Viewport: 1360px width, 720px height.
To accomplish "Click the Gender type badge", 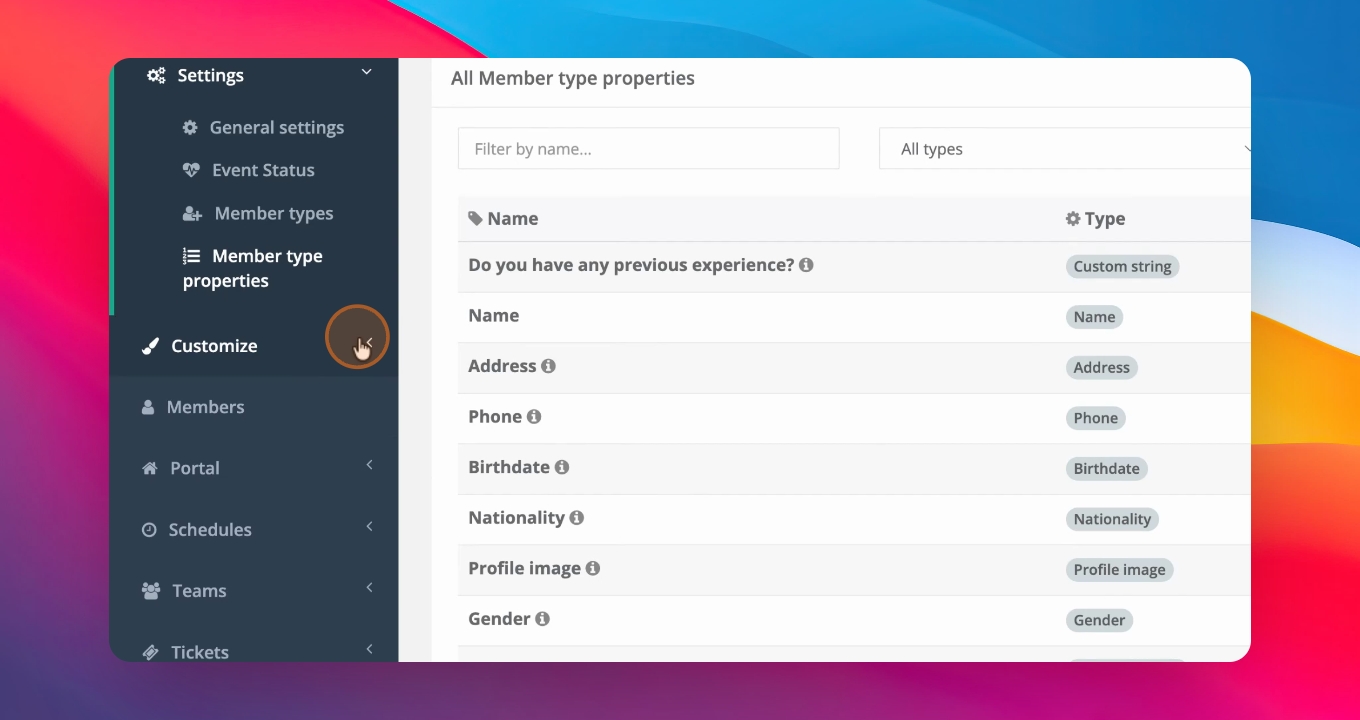I will point(1099,620).
